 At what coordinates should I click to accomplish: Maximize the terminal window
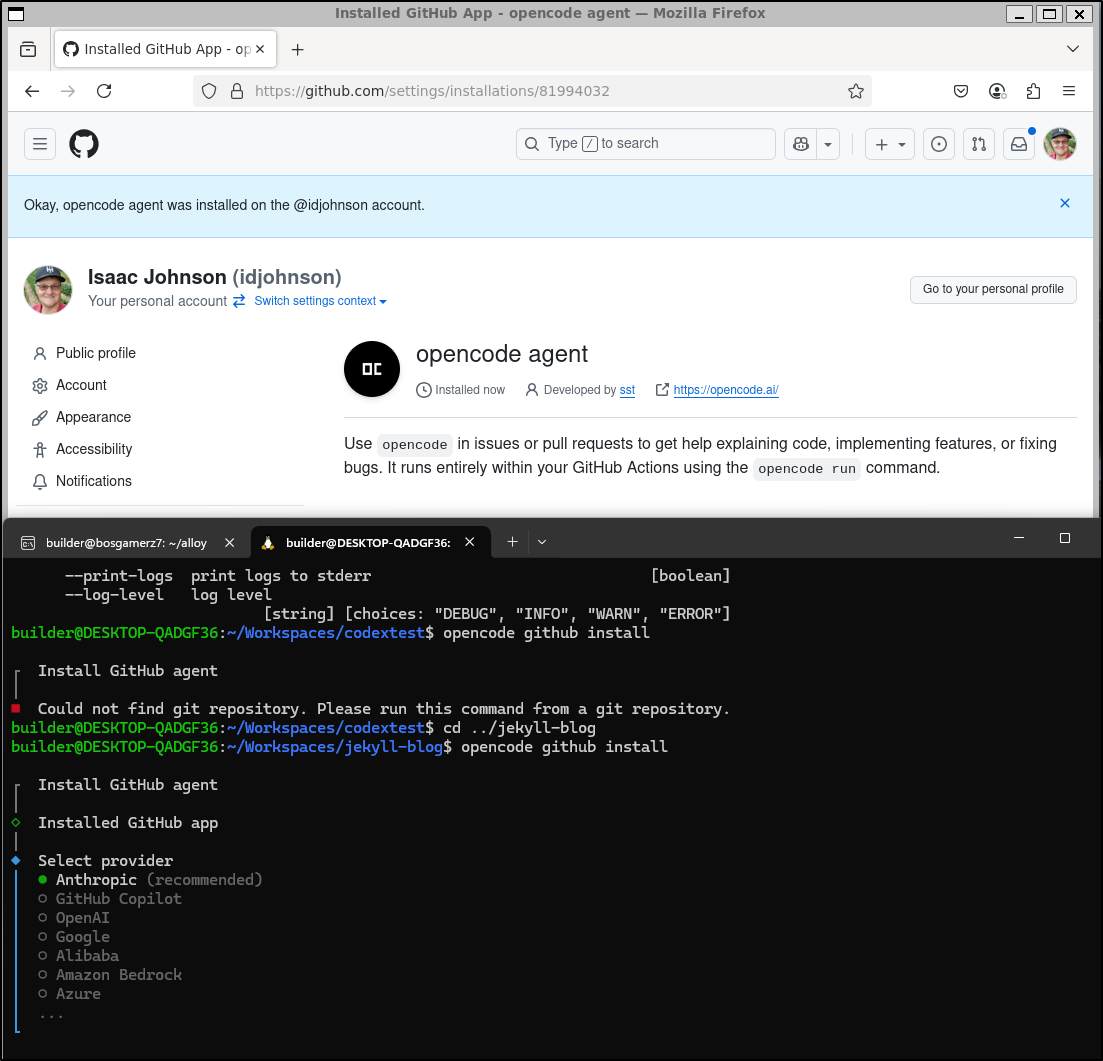pos(1064,538)
